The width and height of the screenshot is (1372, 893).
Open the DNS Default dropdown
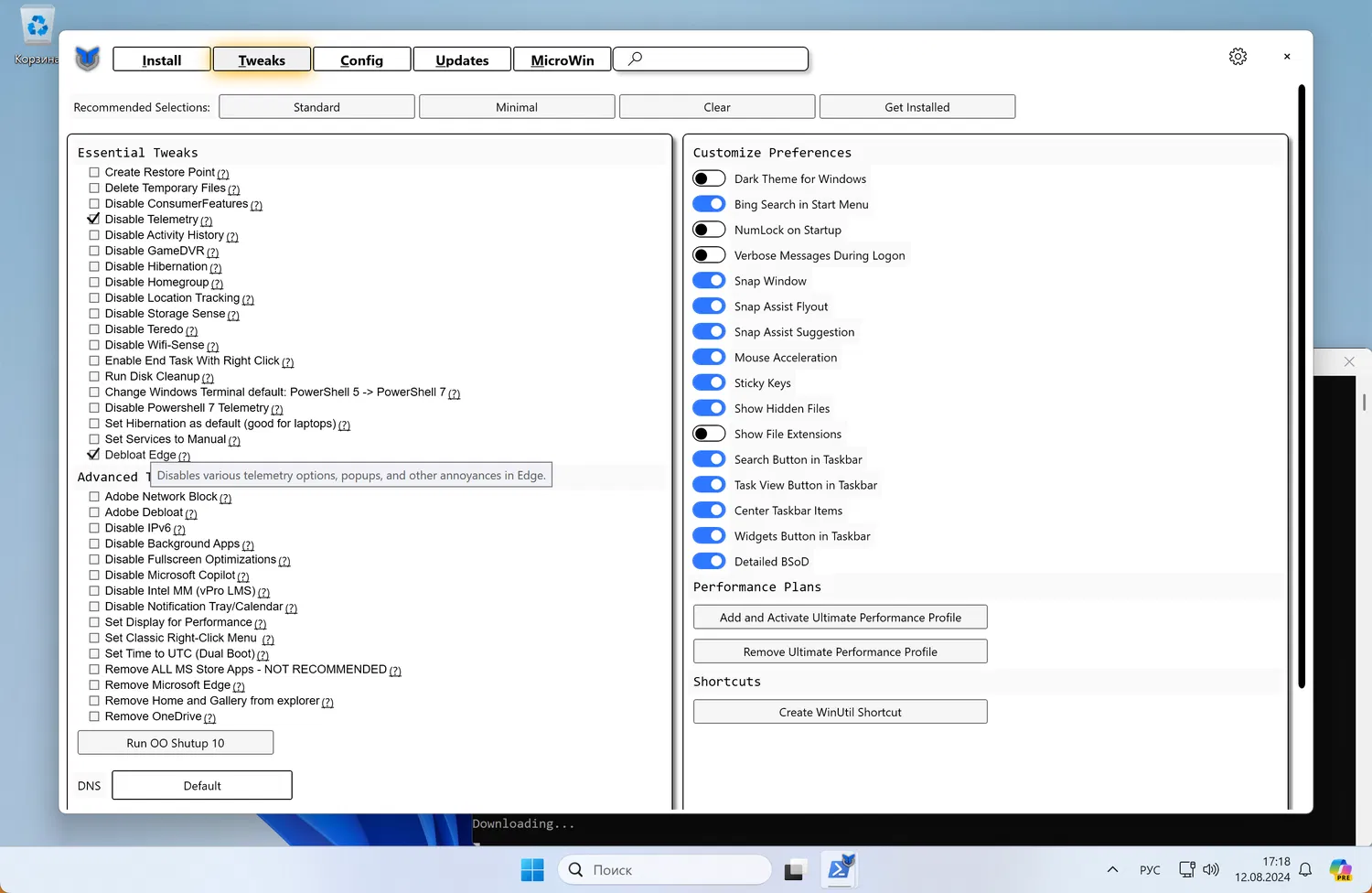202,785
